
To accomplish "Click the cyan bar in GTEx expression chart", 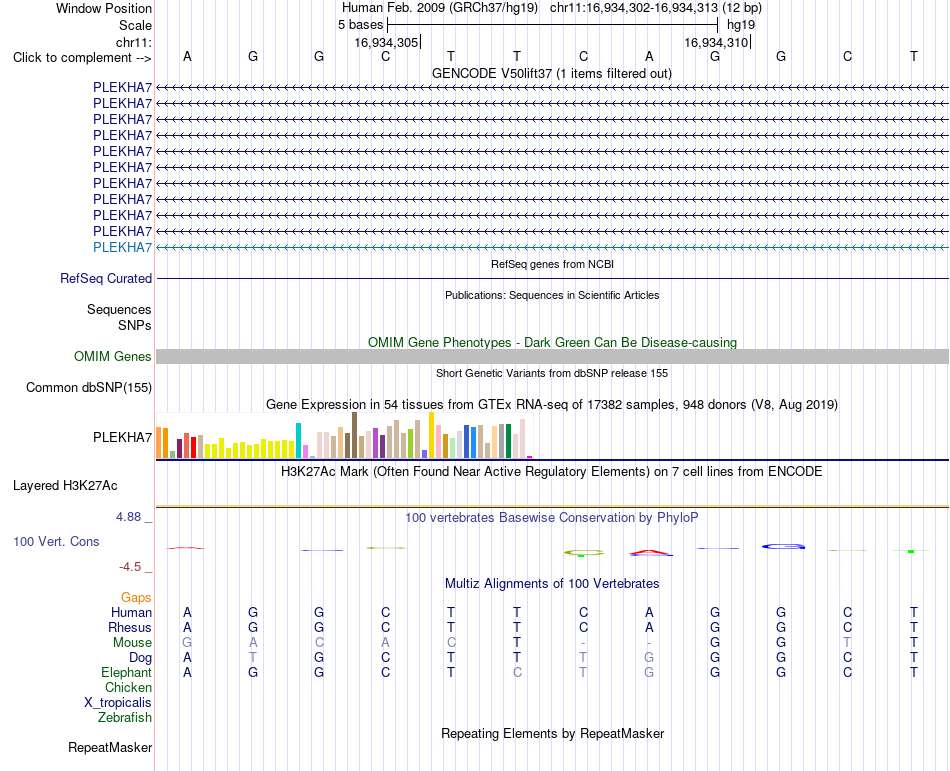I will tap(299, 440).
